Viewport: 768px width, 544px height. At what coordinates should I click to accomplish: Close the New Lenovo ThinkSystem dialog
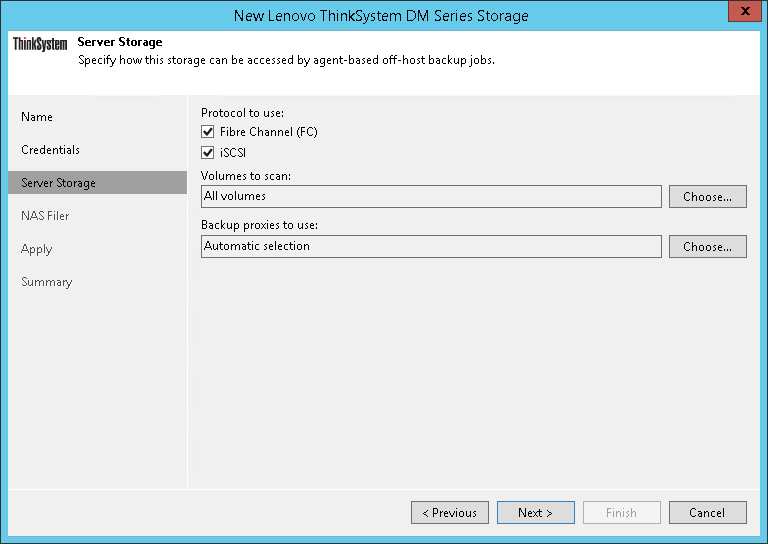745,11
